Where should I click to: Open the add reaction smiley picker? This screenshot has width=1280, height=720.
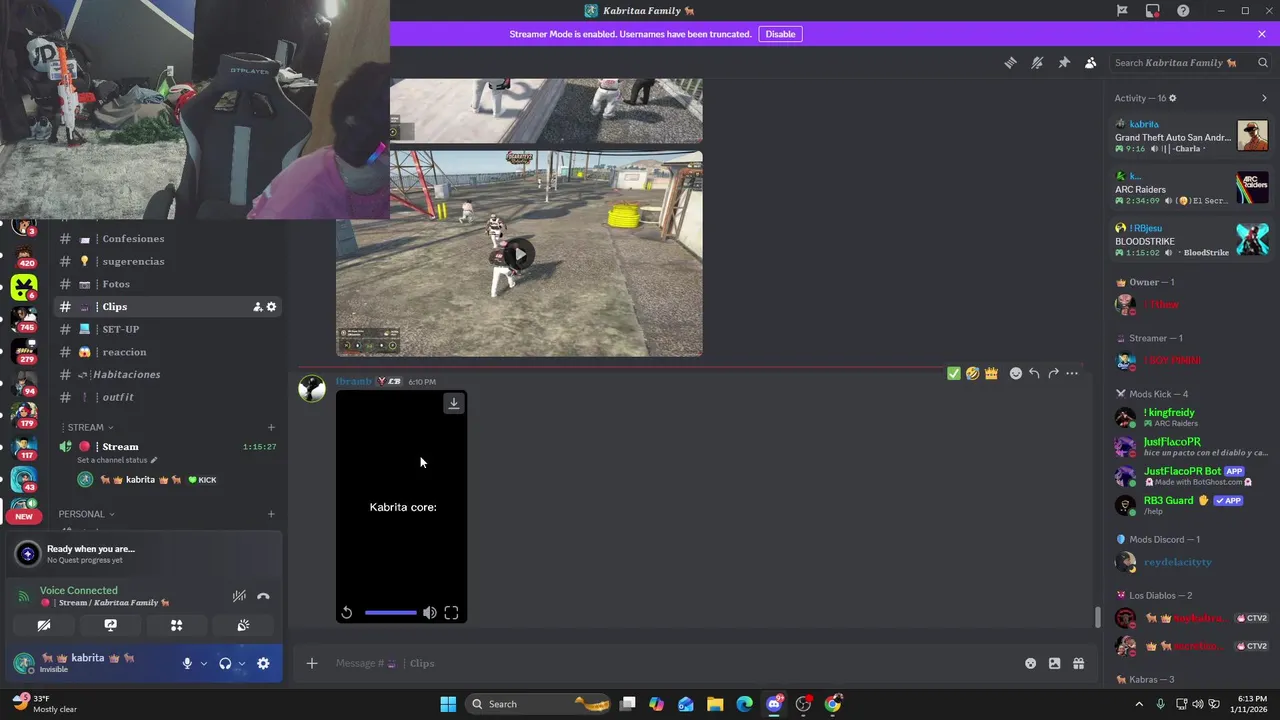click(x=1015, y=373)
